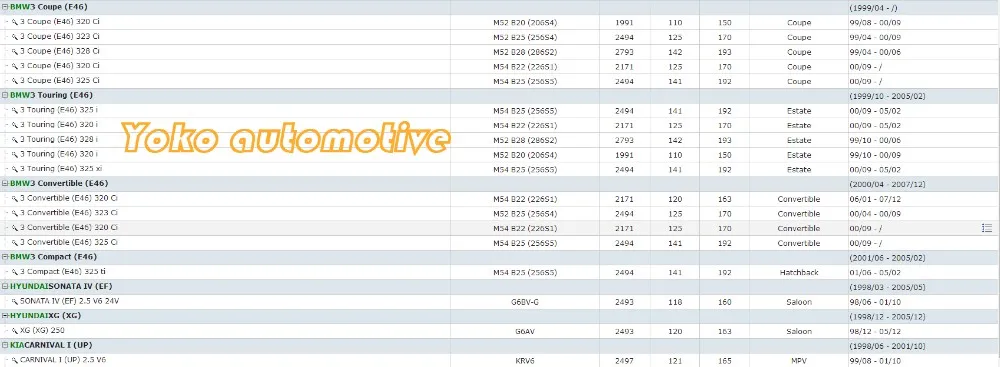Screen dimensions: 1000x367
Task: Click magnifier icon for 3 Coupe 328 Ci
Action: pos(15,51)
